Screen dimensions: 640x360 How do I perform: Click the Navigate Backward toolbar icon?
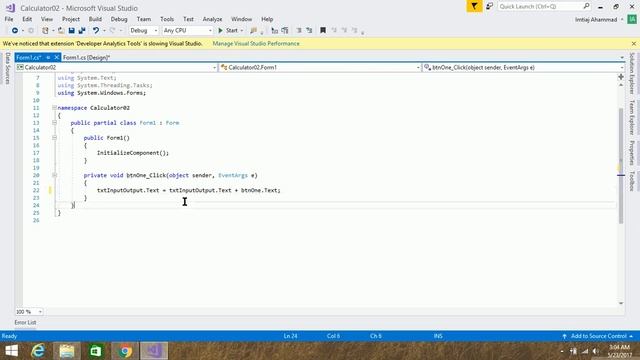[x=15, y=31]
